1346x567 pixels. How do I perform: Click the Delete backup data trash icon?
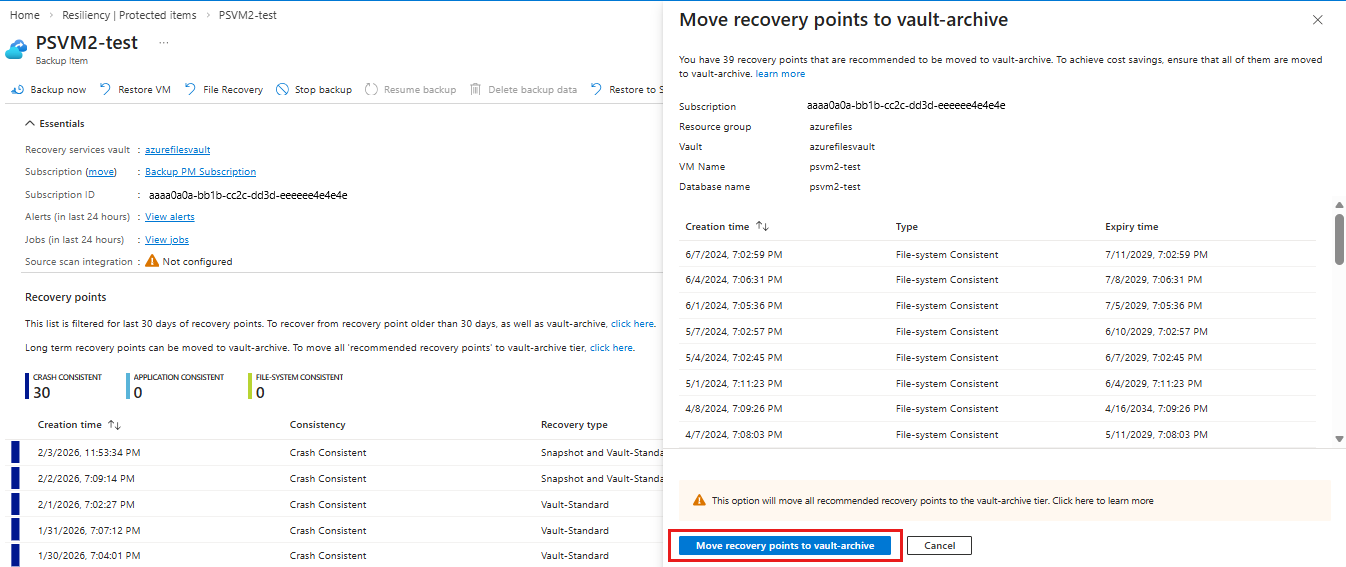click(476, 89)
